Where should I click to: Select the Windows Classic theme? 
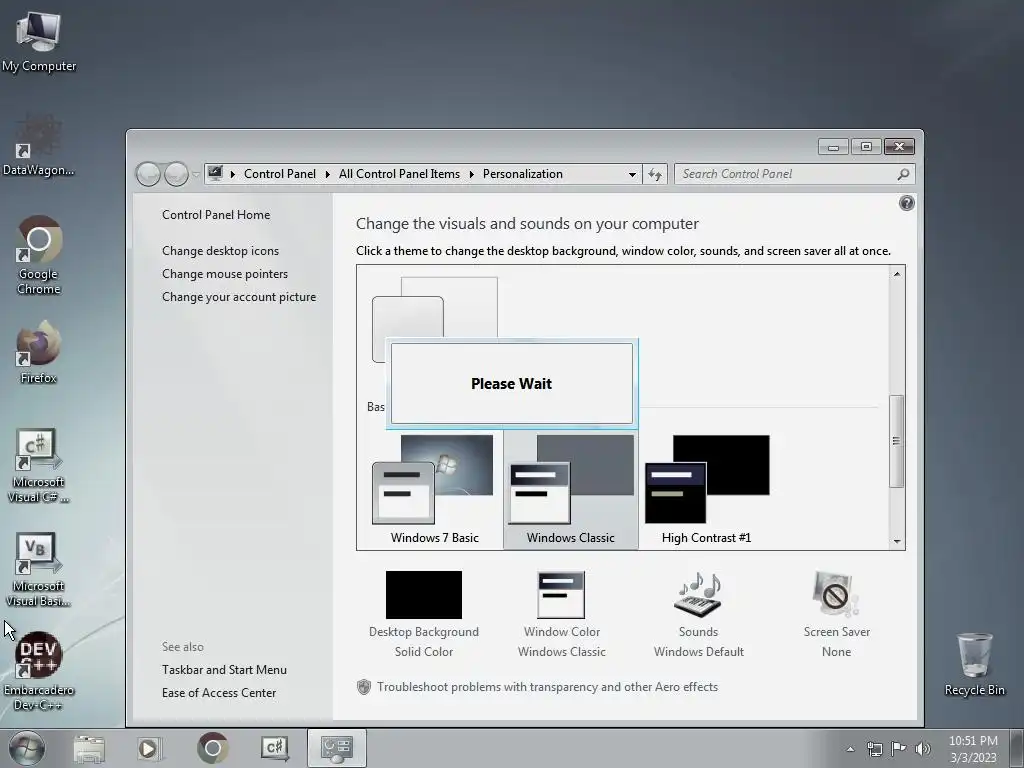tap(570, 490)
